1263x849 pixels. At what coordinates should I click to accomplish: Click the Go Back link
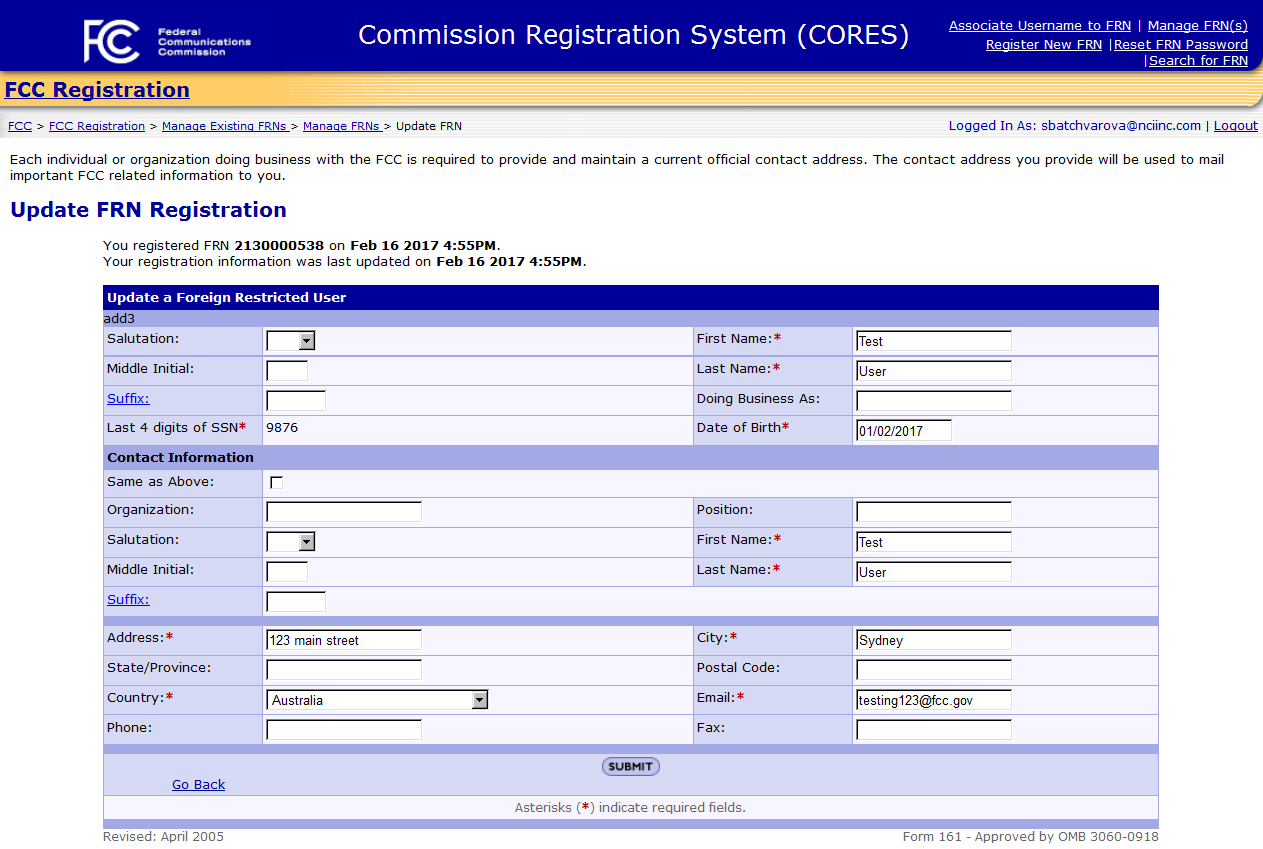click(x=198, y=785)
